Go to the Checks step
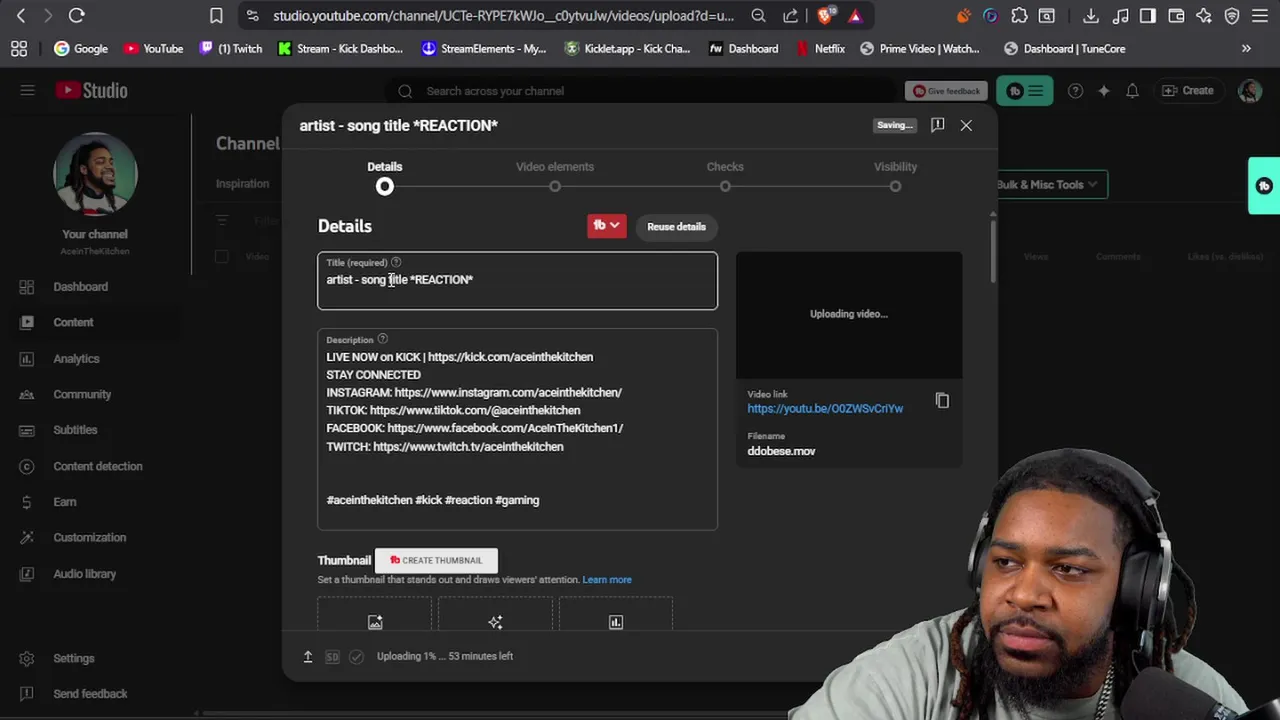The image size is (1280, 720). [725, 176]
